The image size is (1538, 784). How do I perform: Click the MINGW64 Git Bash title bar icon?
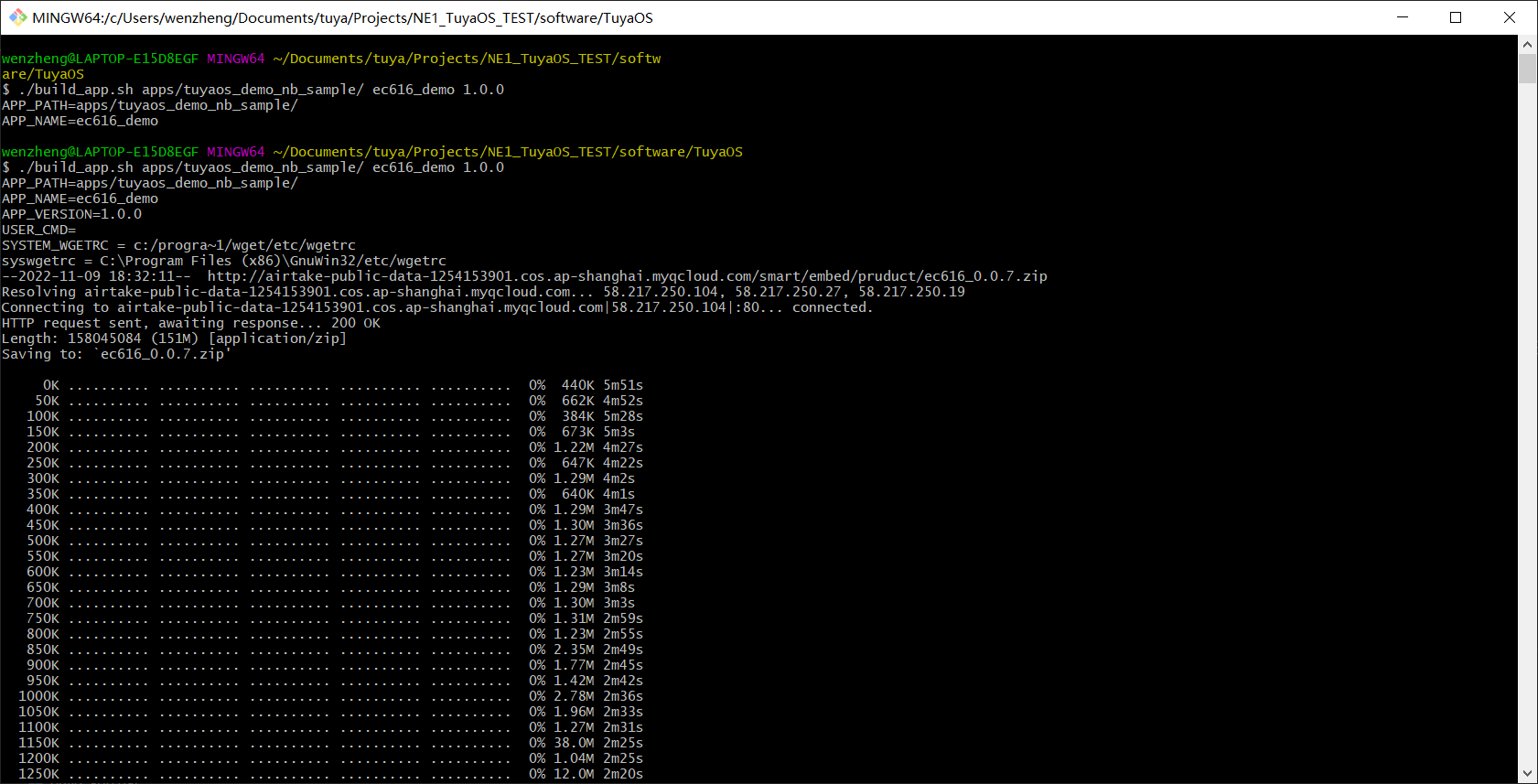coord(18,17)
